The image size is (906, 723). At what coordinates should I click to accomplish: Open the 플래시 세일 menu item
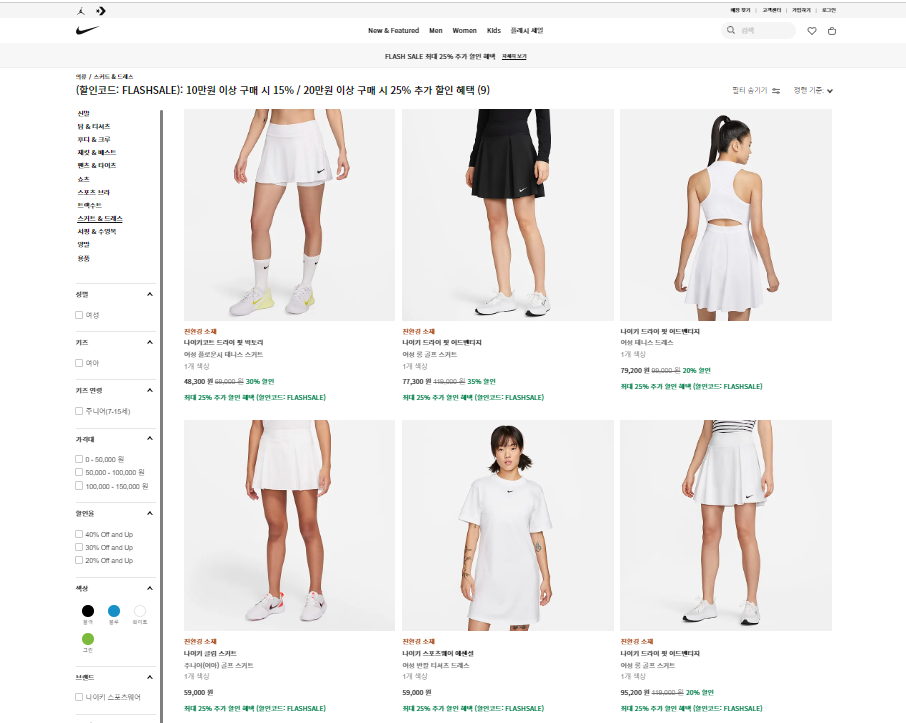[x=527, y=31]
